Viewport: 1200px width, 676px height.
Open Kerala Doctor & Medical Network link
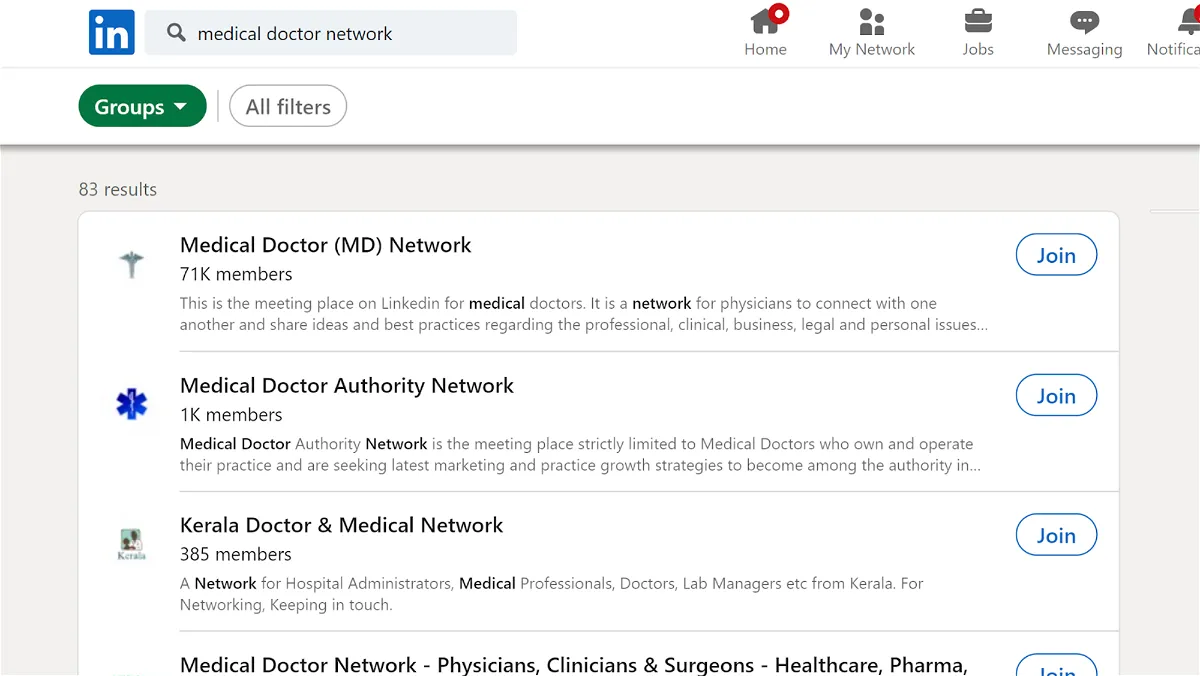pos(341,525)
